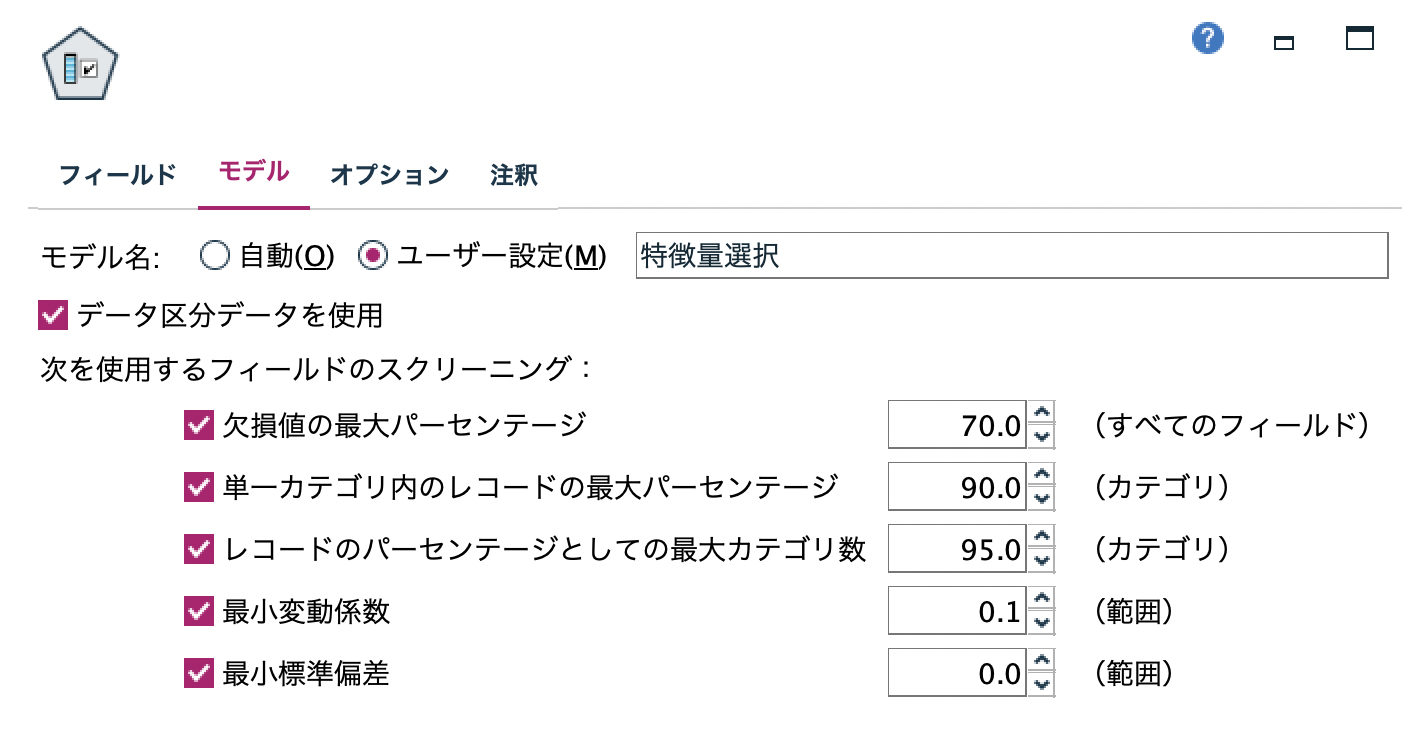Switch to the 注釈 tab

512,175
